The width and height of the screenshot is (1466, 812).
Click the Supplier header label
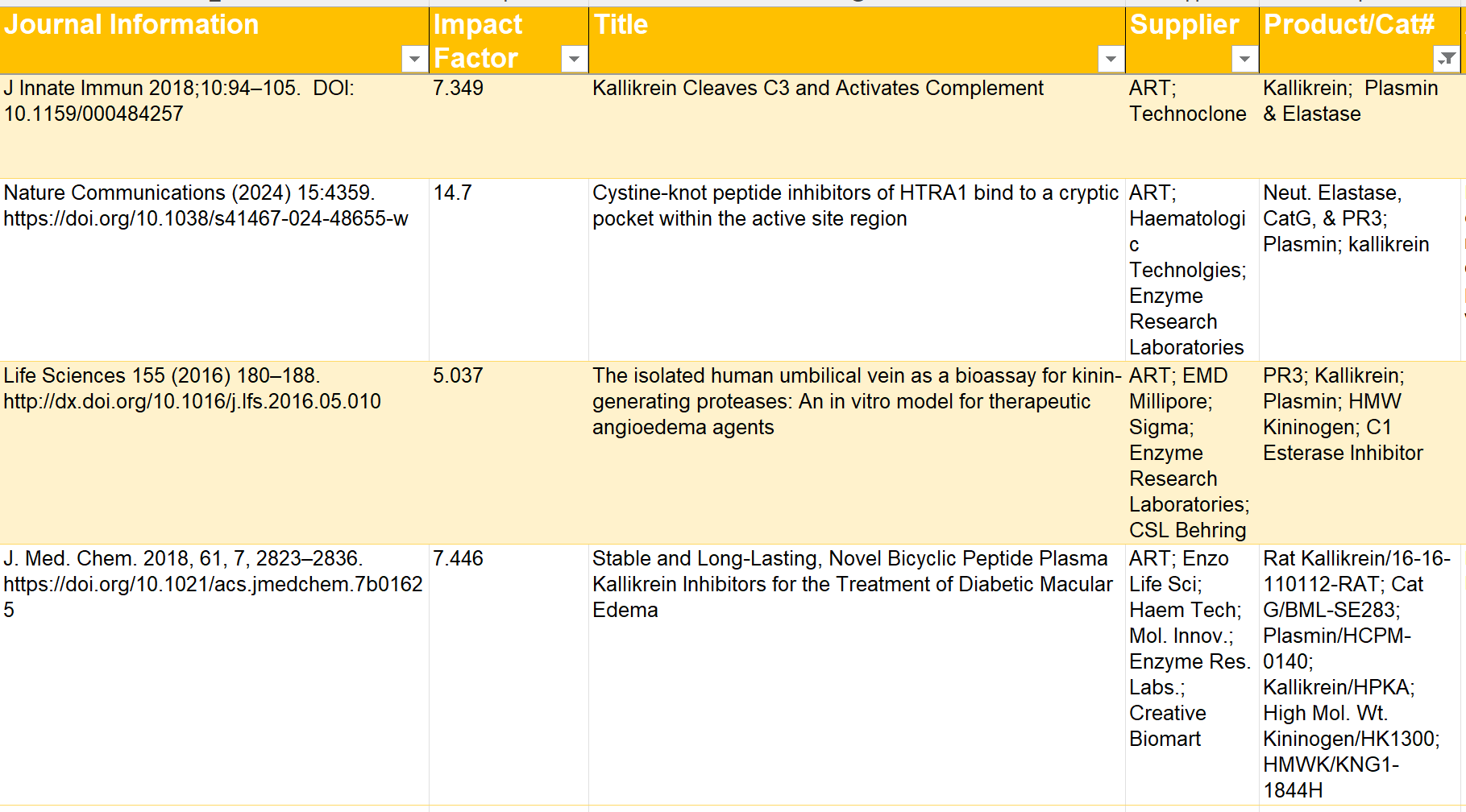tap(1183, 25)
